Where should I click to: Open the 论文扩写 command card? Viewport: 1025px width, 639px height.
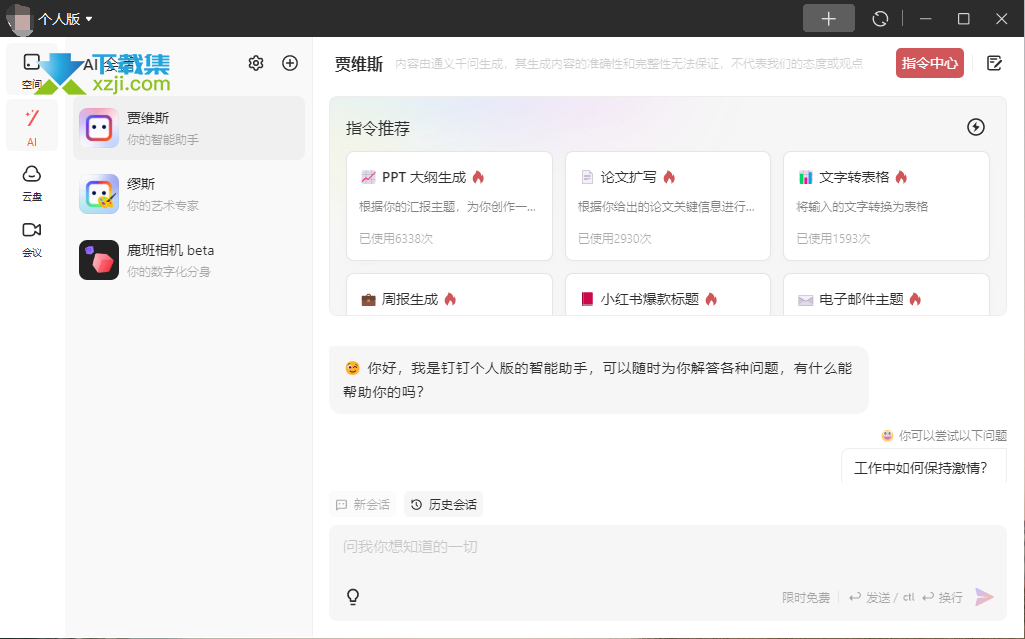pos(667,206)
